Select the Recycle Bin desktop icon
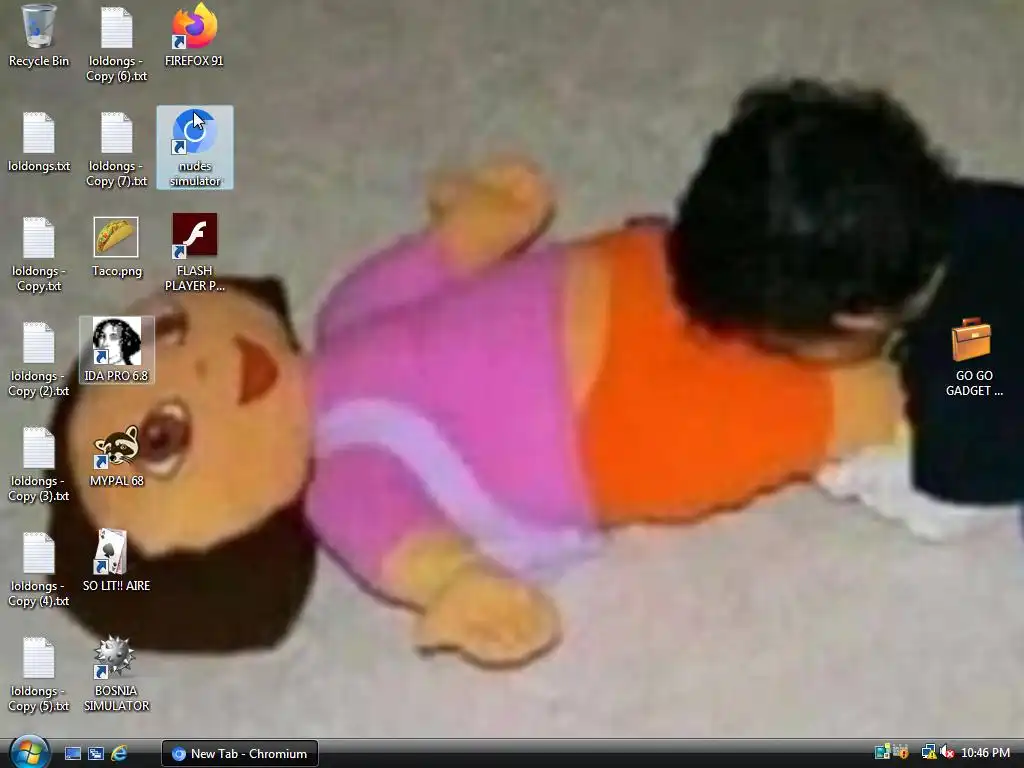This screenshot has width=1024, height=768. [x=39, y=37]
